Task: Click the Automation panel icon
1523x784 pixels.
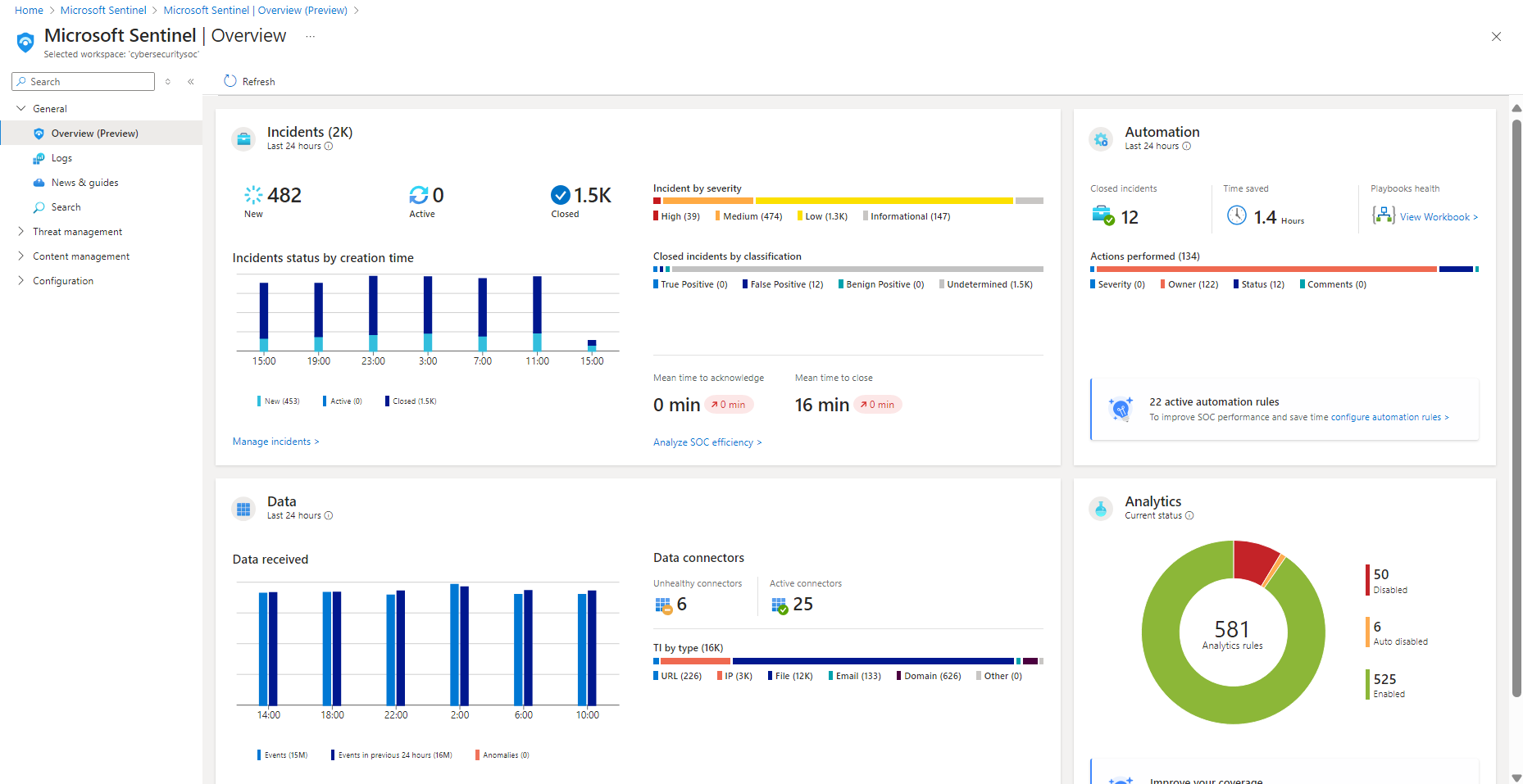Action: coord(1101,138)
